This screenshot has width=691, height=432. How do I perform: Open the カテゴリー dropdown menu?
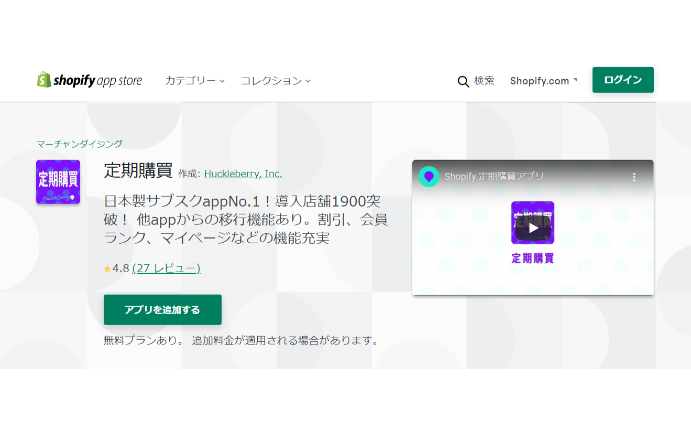[195, 81]
